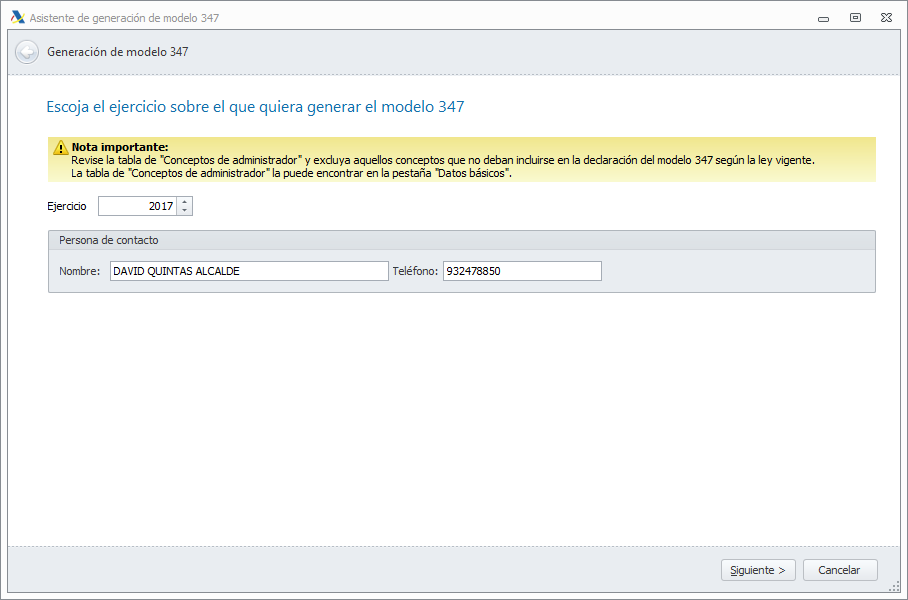
Task: Go back using the round arrow icon
Action: click(x=27, y=52)
